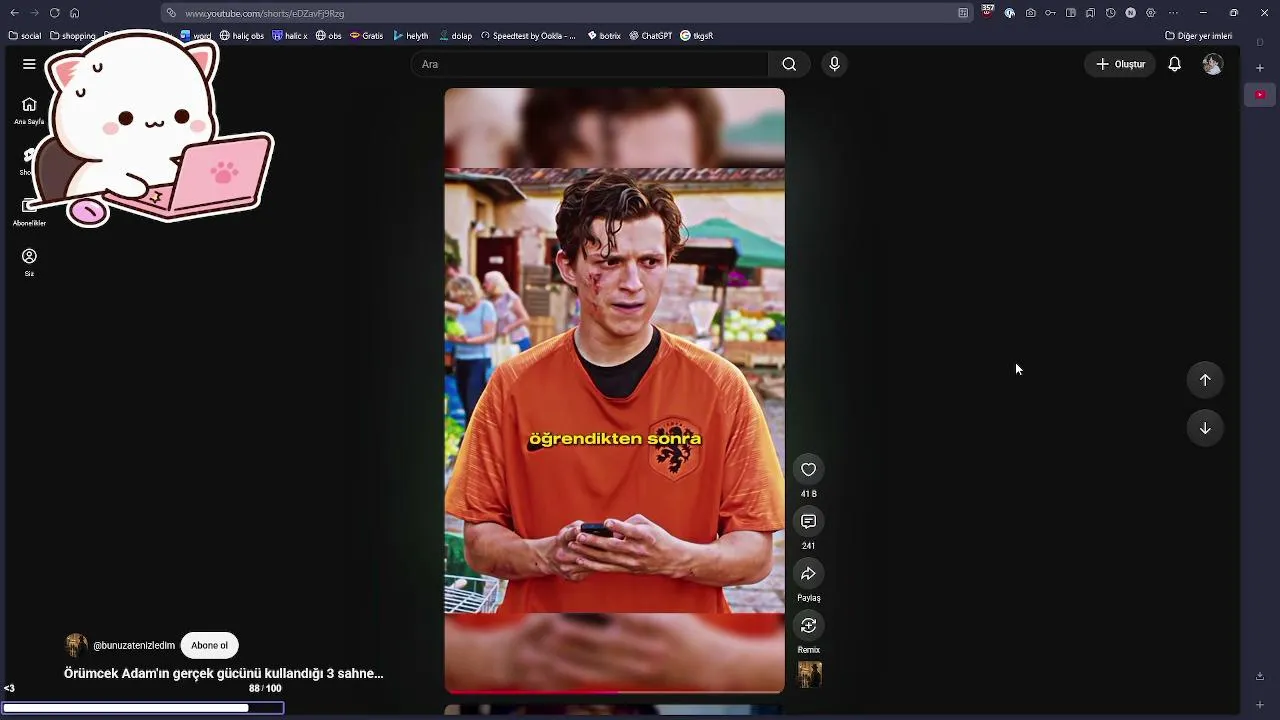Image resolution: width=1280 pixels, height=720 pixels.
Task: Click the Oluştur create button
Action: [1120, 64]
